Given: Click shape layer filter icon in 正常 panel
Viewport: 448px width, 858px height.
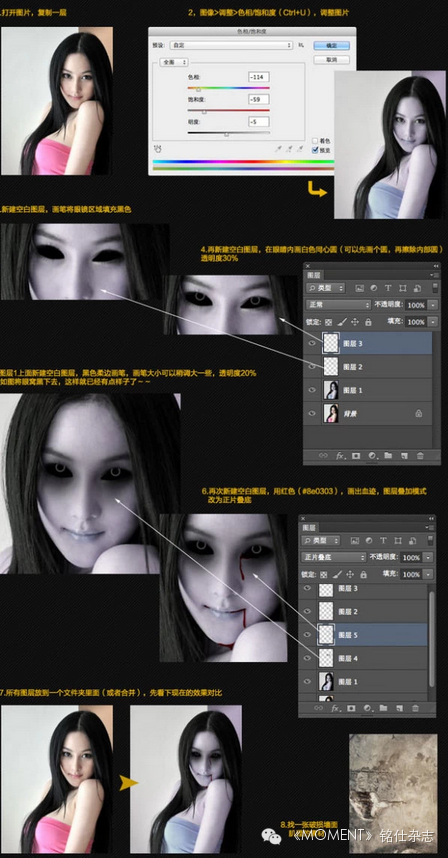Looking at the screenshot, I should click(x=403, y=288).
